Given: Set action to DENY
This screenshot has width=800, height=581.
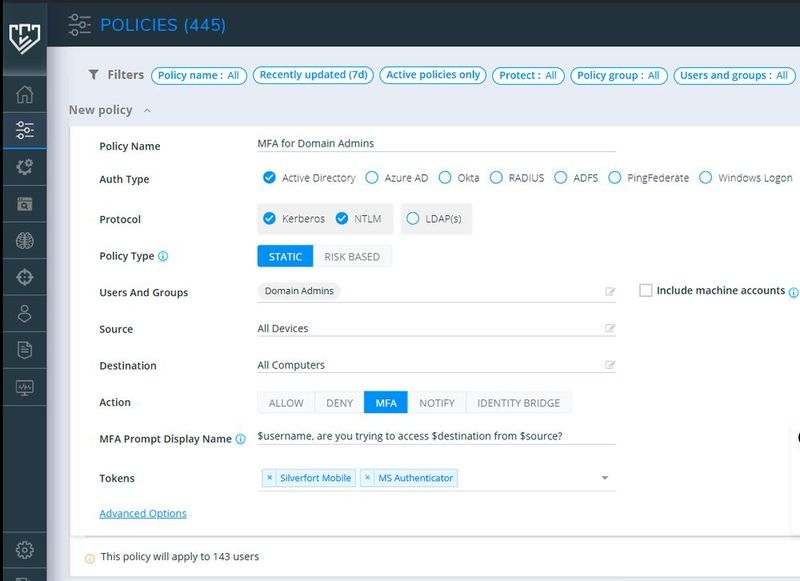Looking at the screenshot, I should pyautogui.click(x=339, y=402).
